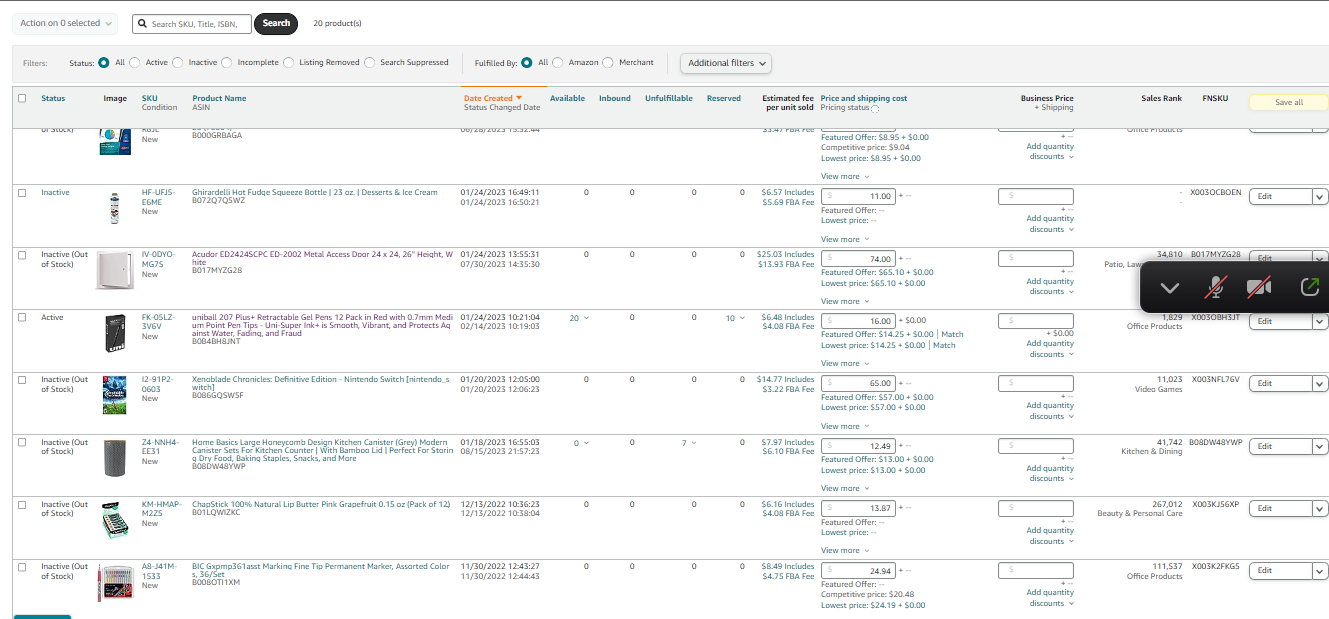Open Ghirardelli Hot Fudge Squeeze Bottle link

[314, 192]
